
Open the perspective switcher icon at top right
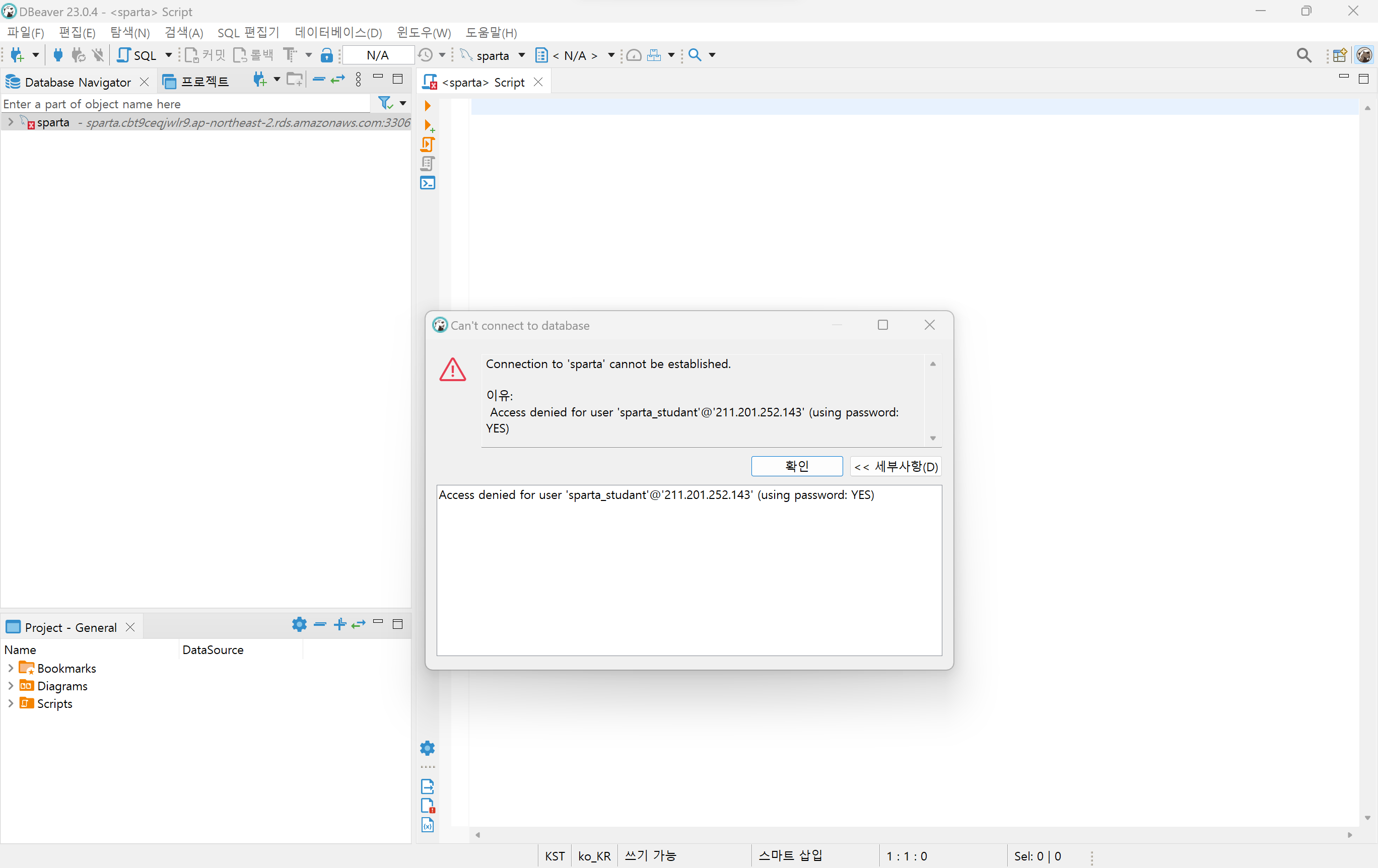(x=1340, y=55)
